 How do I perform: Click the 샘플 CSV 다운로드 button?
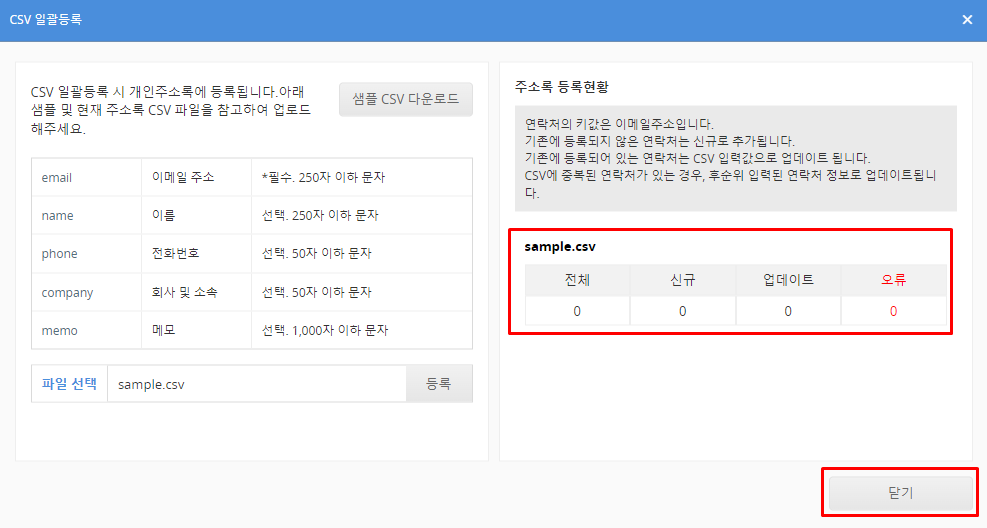[405, 99]
